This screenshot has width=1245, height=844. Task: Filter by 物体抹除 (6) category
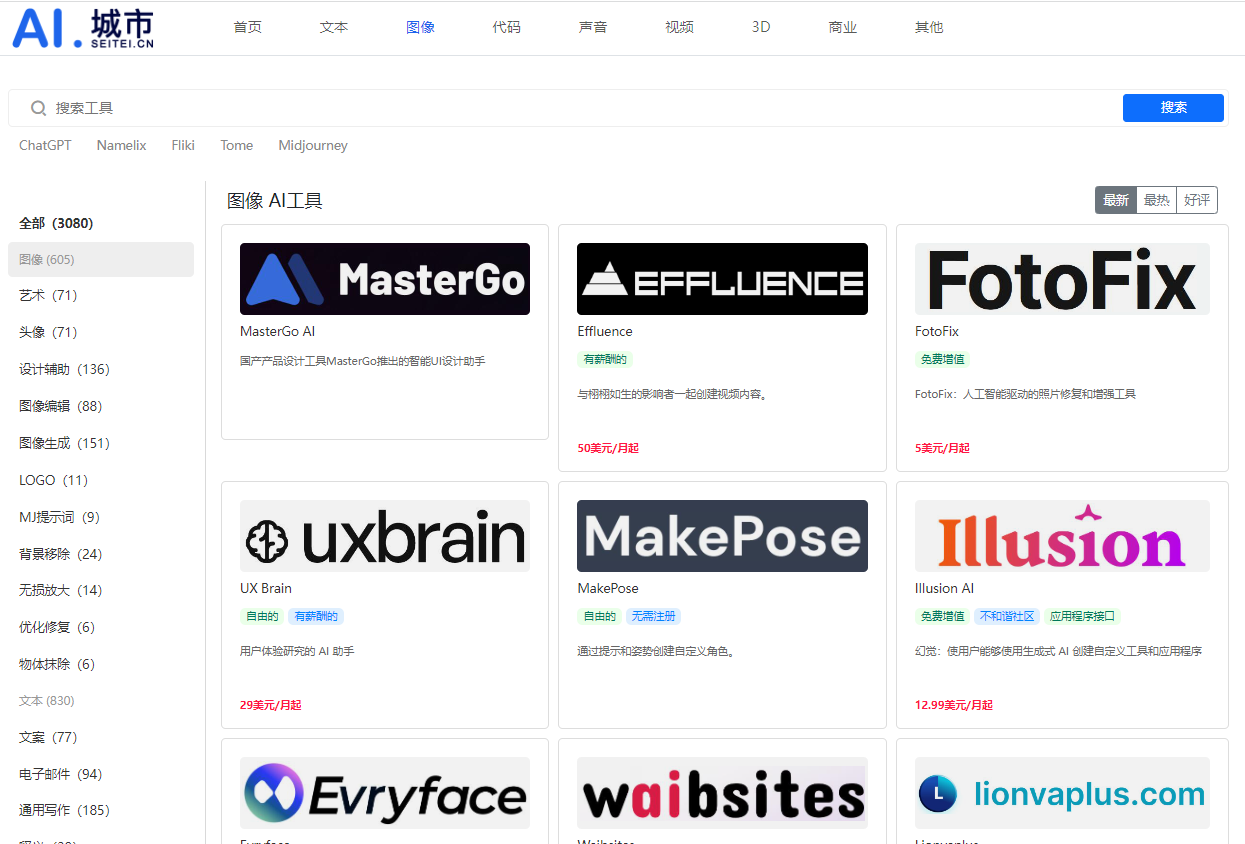57,664
